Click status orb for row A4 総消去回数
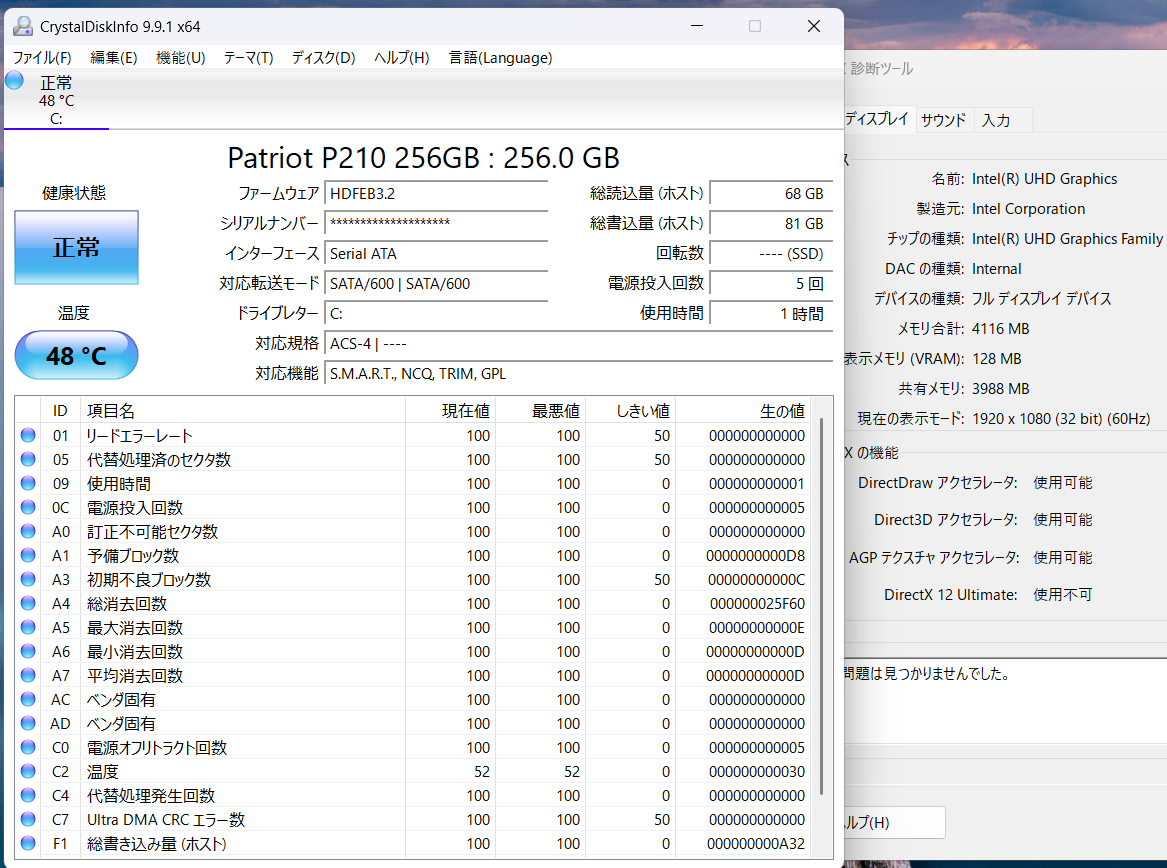The width and height of the screenshot is (1167, 868). tap(28, 603)
